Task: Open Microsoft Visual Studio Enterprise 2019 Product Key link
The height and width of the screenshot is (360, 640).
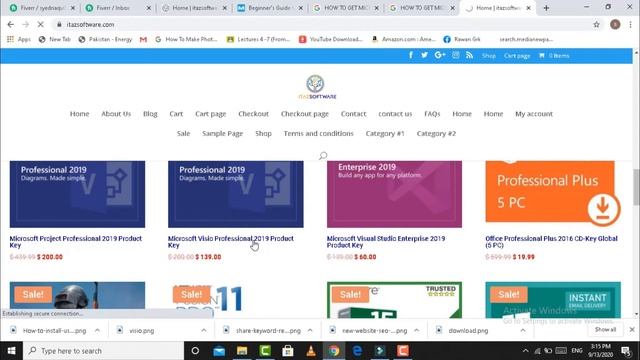Action: 386,242
